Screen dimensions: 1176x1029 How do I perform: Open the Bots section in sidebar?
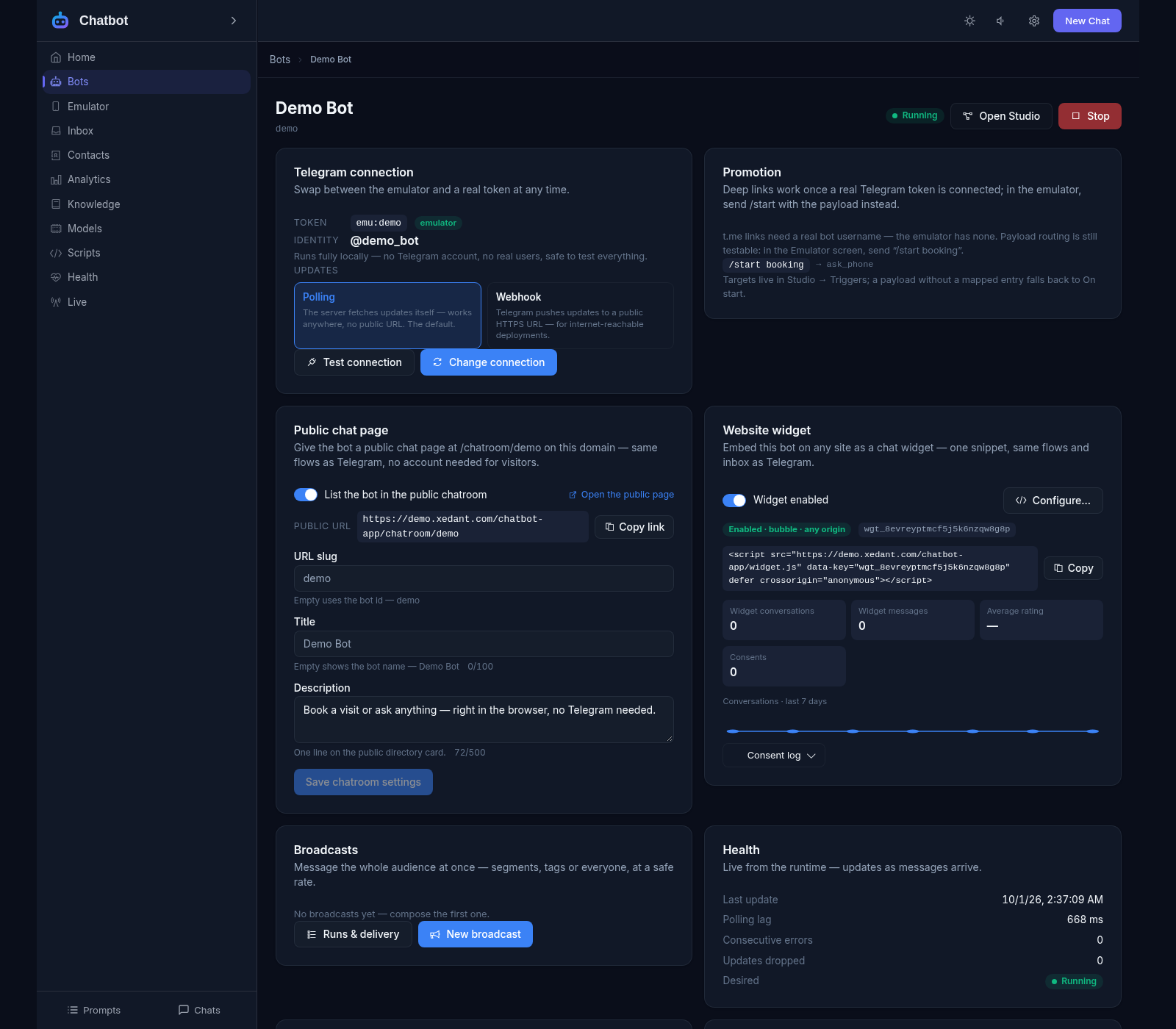tap(147, 82)
